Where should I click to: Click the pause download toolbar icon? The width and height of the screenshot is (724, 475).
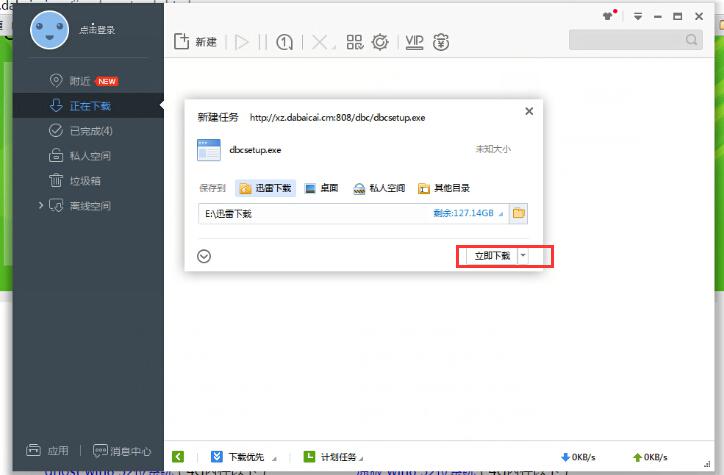coord(263,42)
